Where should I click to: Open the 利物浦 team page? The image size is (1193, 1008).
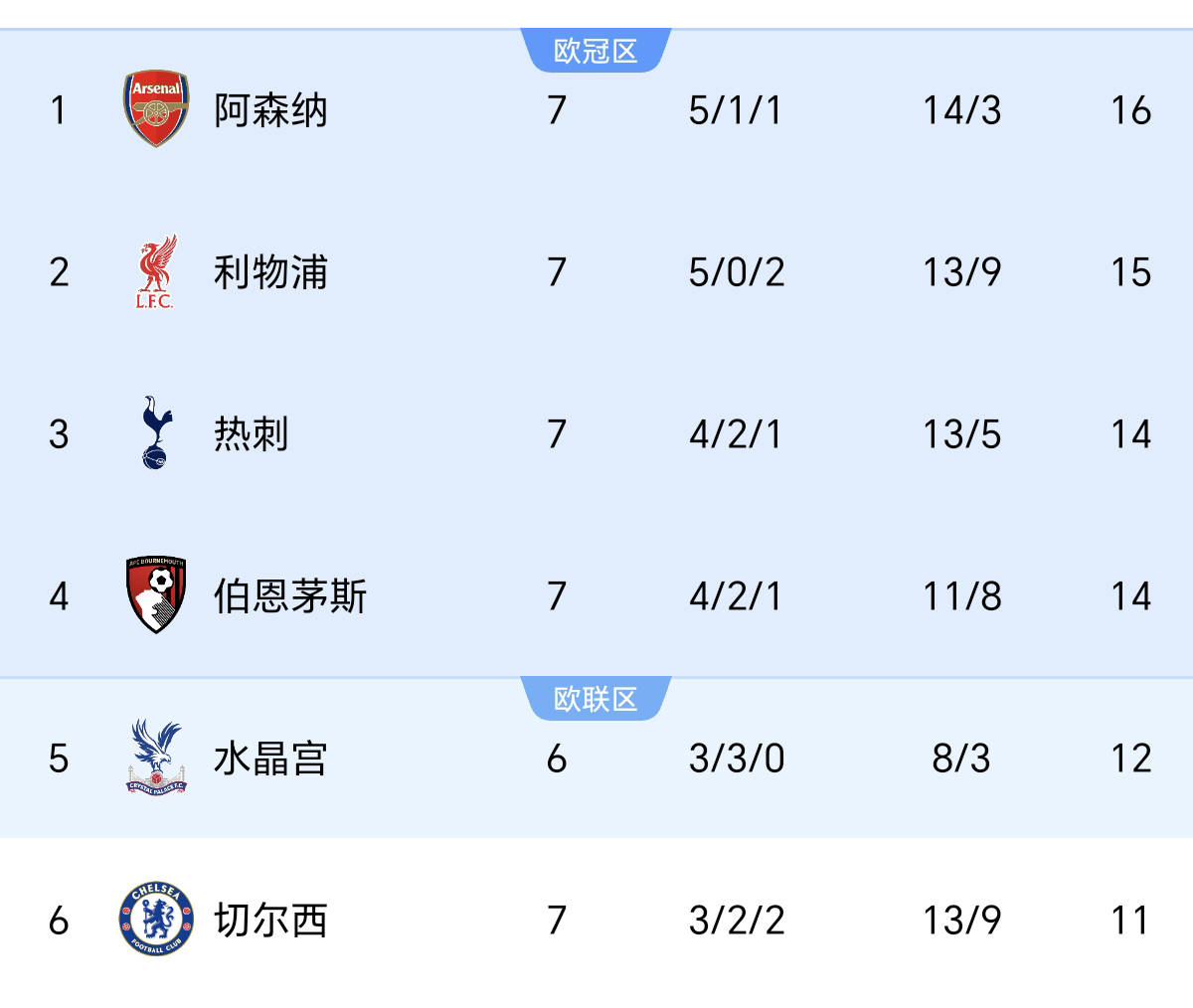[270, 272]
